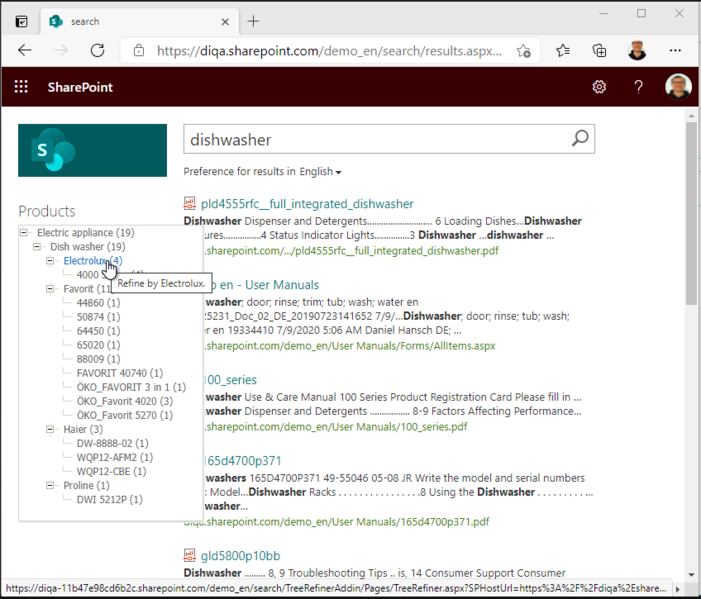Click the browser refresh button

97,50
